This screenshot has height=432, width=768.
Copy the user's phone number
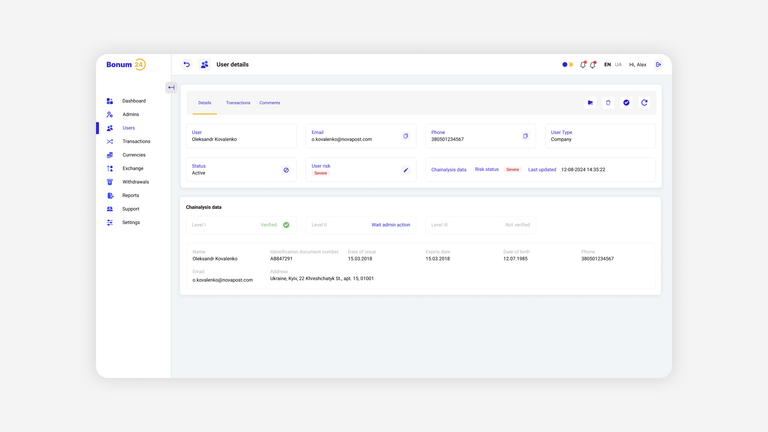point(525,136)
